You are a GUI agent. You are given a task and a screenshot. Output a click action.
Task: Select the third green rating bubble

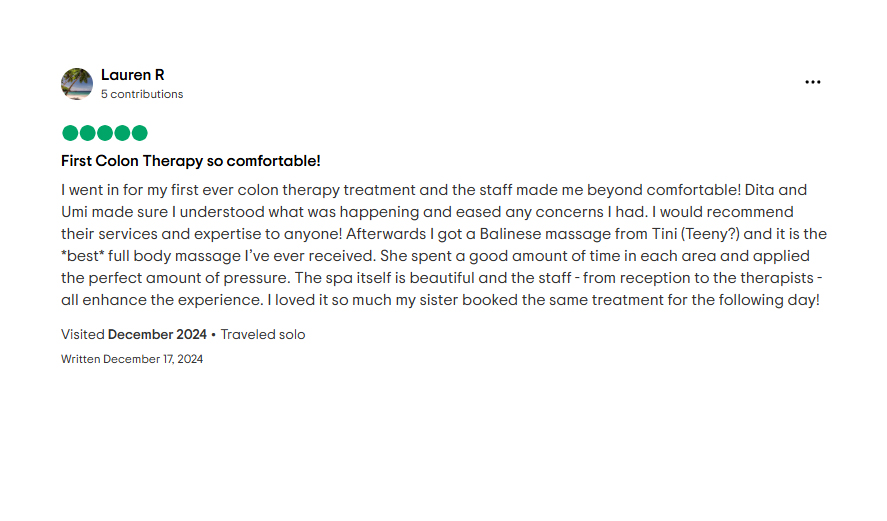click(105, 133)
